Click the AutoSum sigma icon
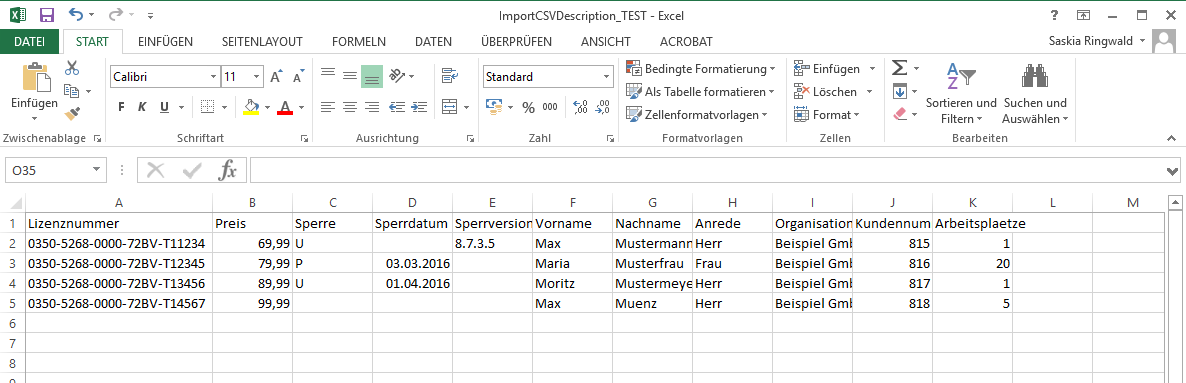This screenshot has height=383, width=1186. (x=899, y=68)
